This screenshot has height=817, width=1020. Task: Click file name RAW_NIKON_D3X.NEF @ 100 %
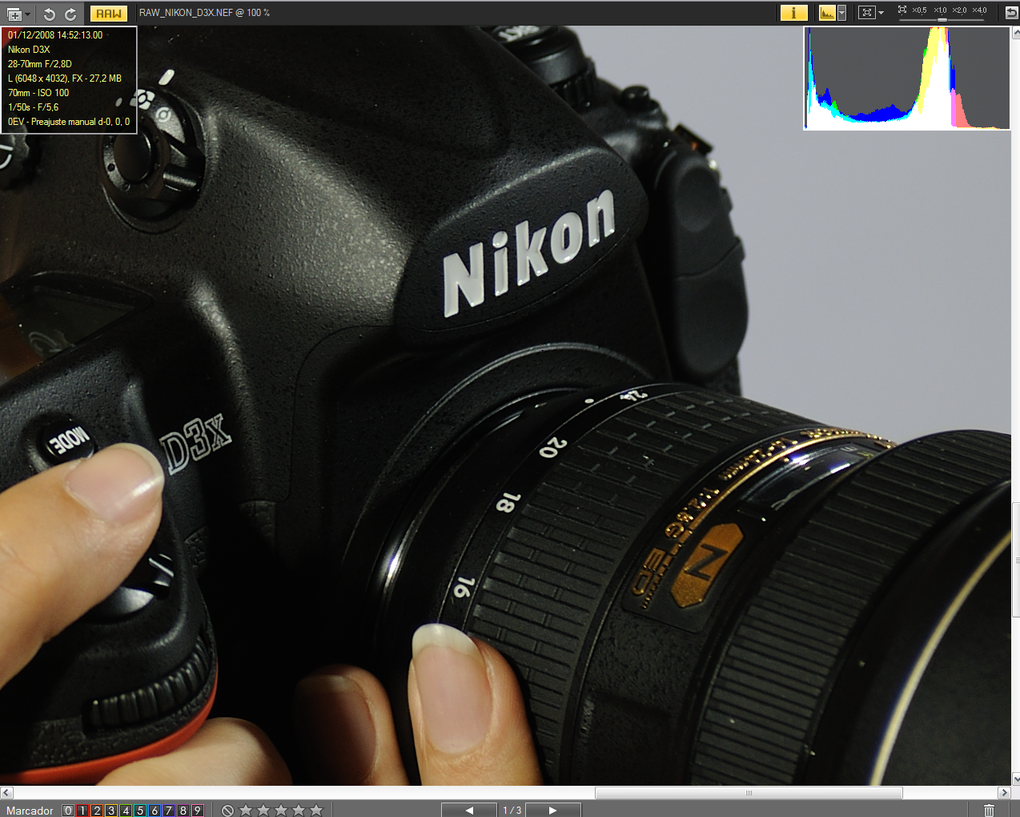[204, 13]
